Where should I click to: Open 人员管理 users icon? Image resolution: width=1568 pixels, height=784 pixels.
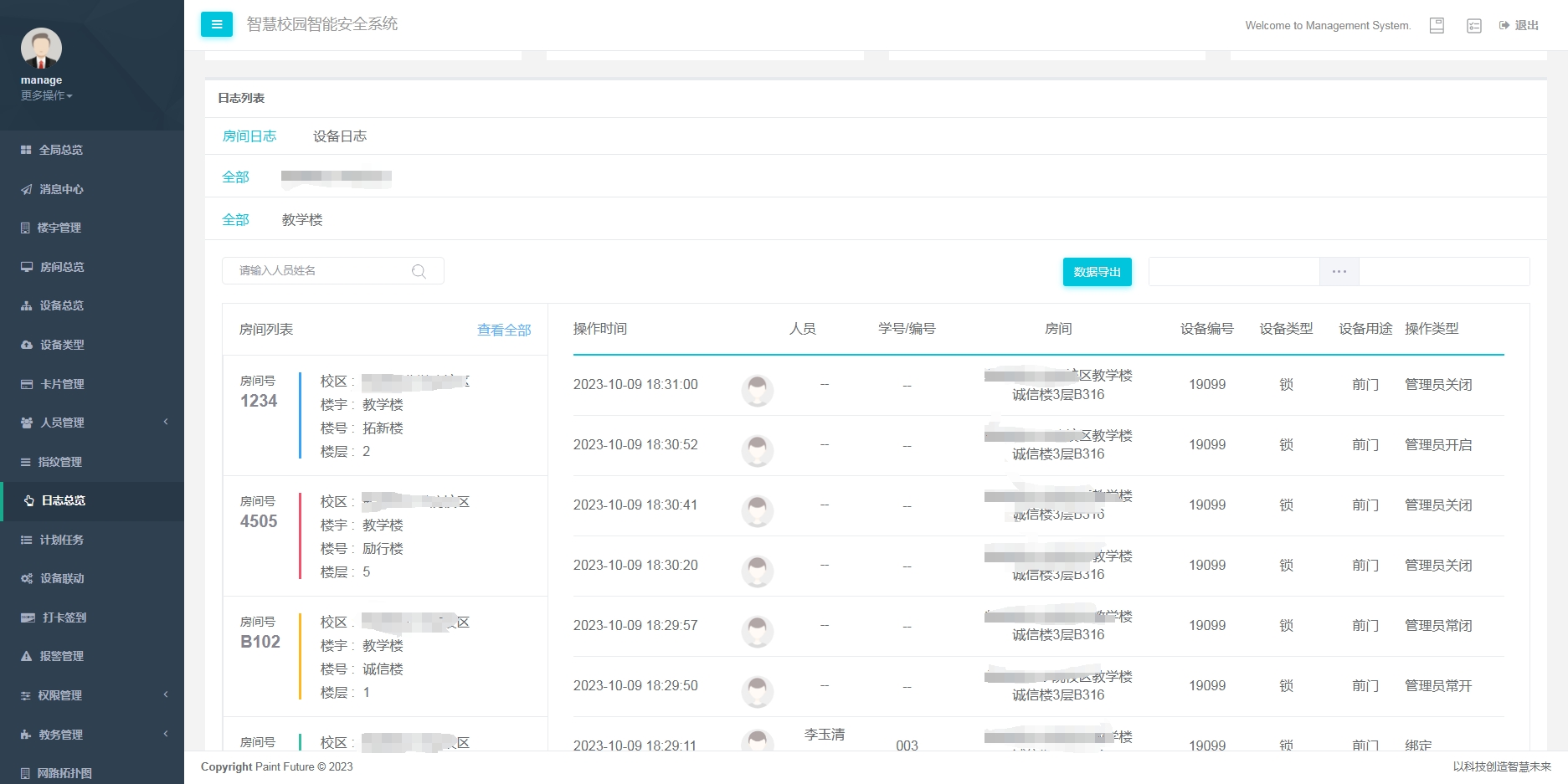coord(27,423)
